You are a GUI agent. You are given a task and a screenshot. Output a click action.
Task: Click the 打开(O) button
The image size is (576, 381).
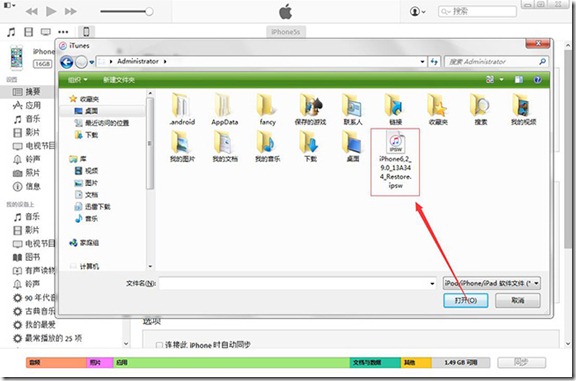point(466,301)
